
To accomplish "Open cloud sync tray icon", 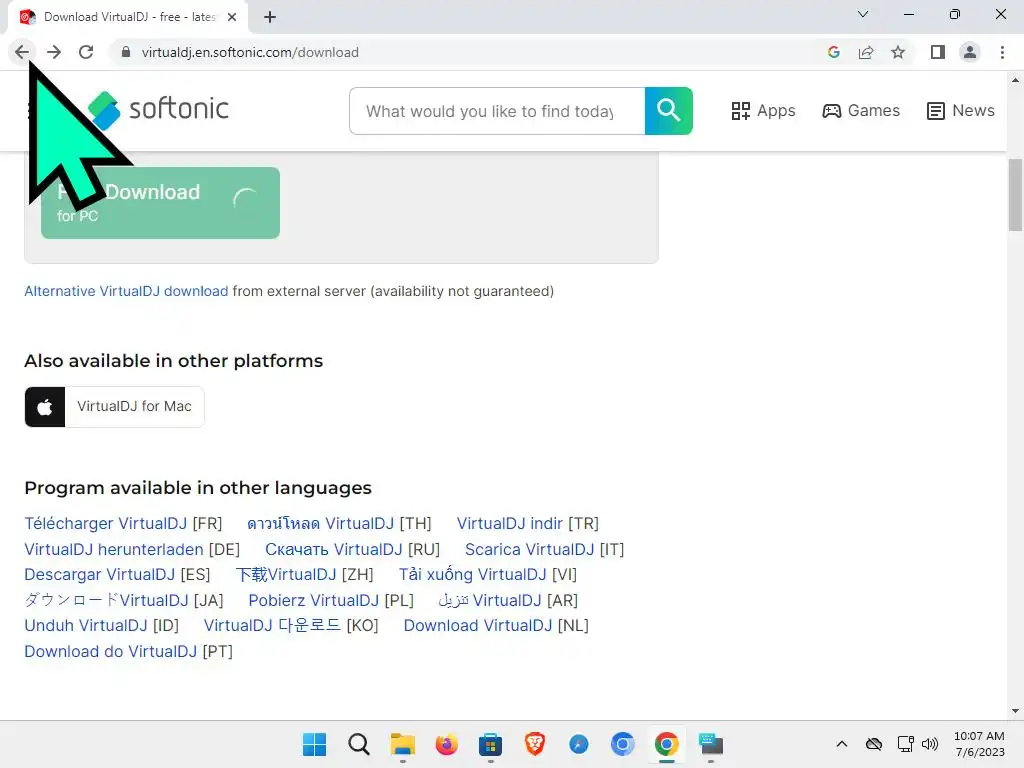I will coord(874,744).
